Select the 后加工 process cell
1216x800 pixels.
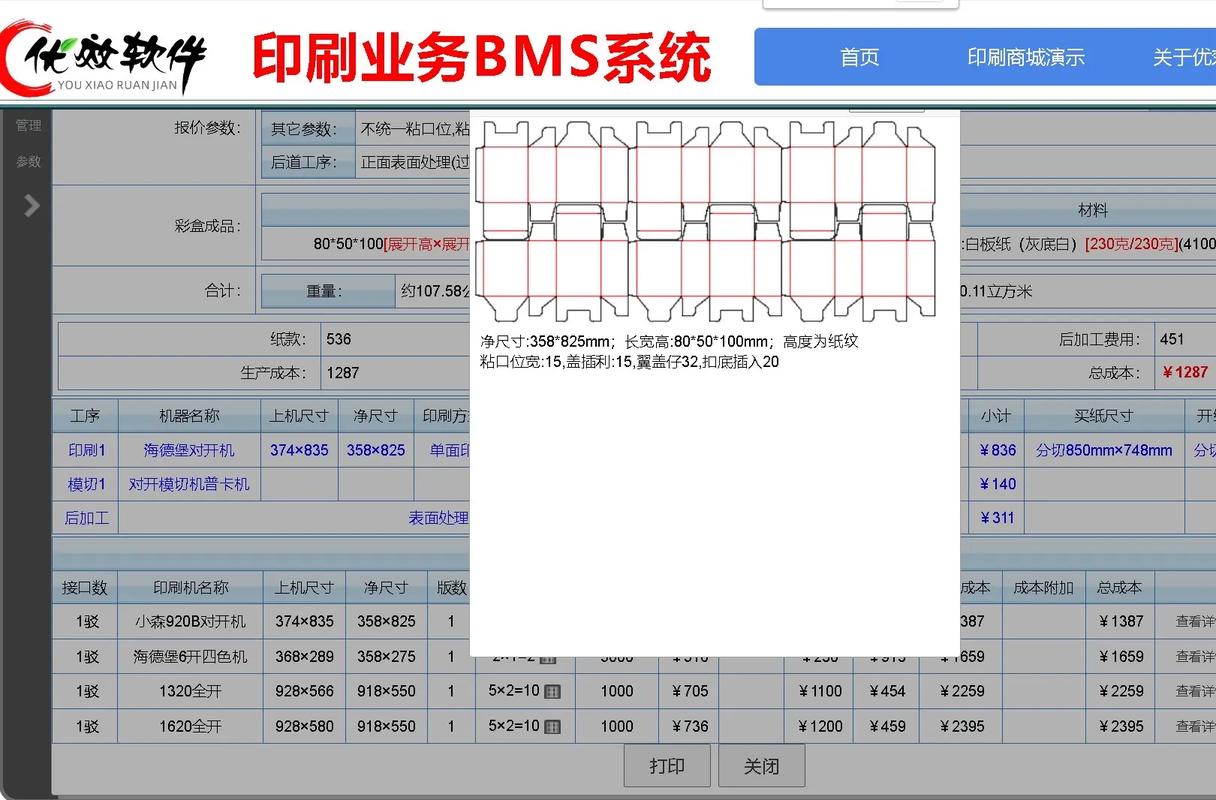86,518
